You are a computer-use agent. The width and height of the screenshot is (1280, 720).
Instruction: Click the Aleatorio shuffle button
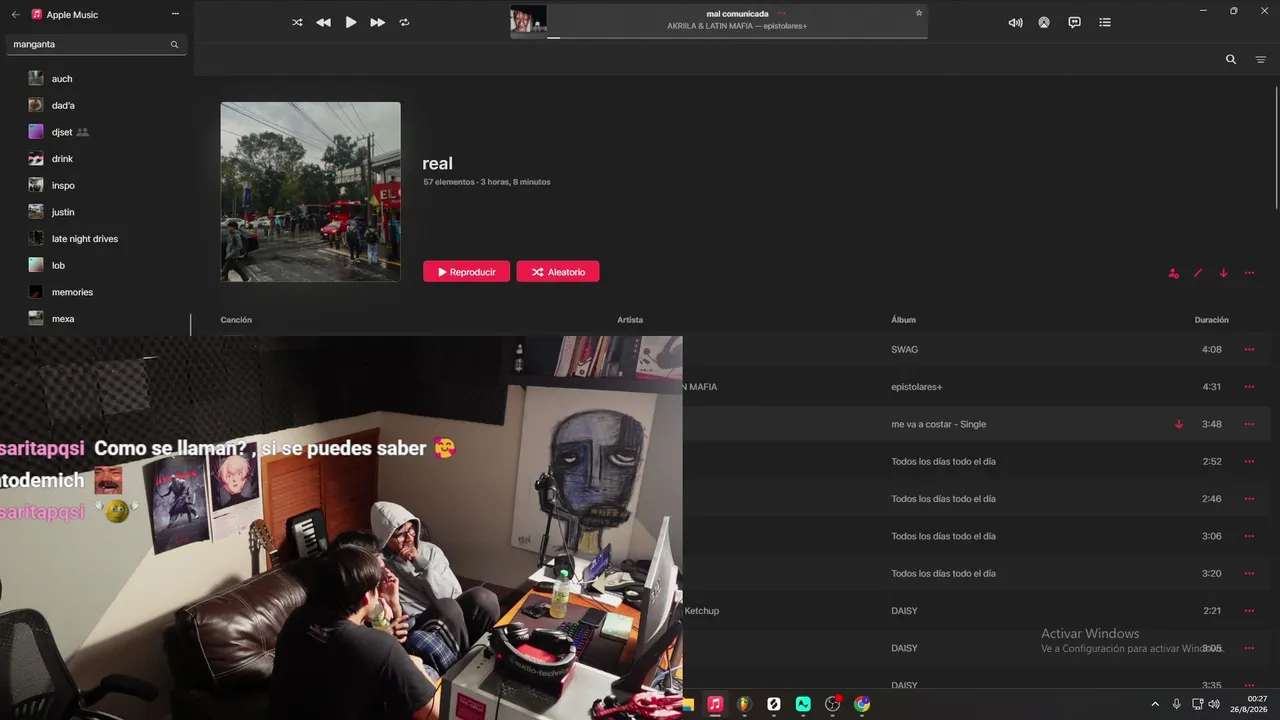tap(558, 272)
